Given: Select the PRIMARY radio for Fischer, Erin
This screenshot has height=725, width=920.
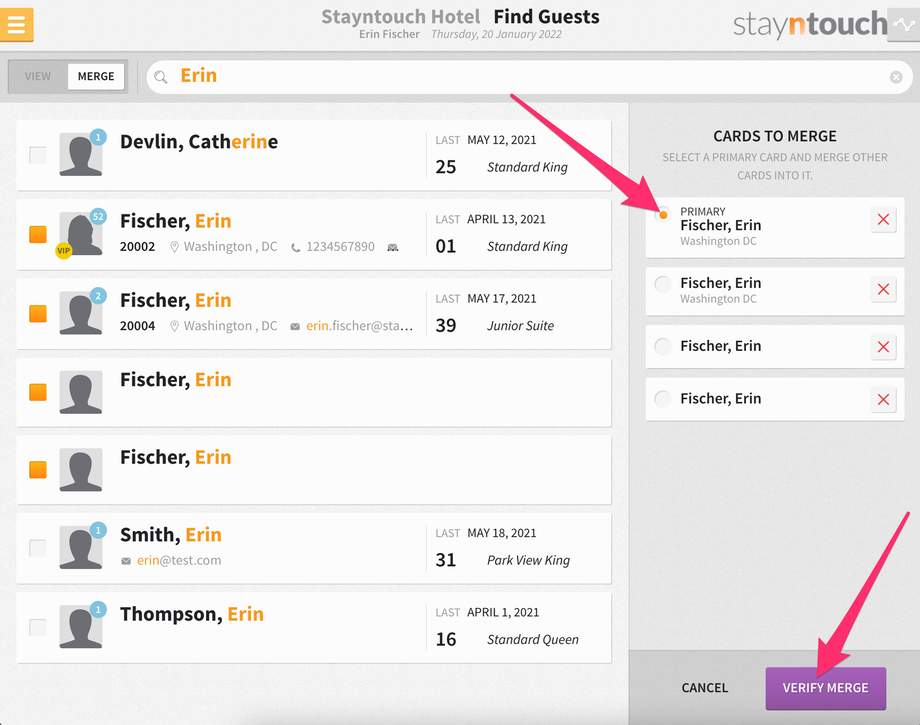Looking at the screenshot, I should pos(663,215).
